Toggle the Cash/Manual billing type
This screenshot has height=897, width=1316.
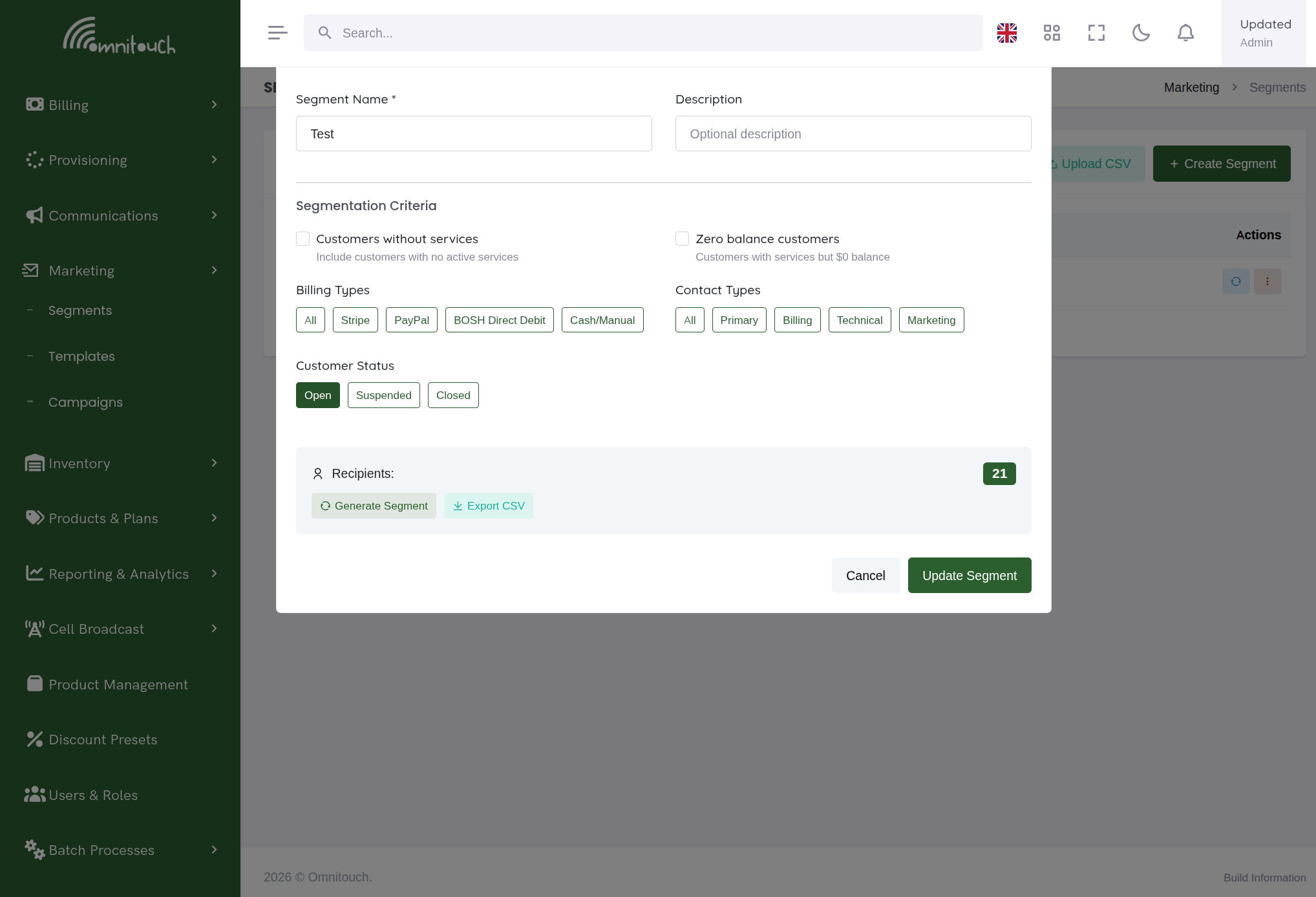(602, 320)
